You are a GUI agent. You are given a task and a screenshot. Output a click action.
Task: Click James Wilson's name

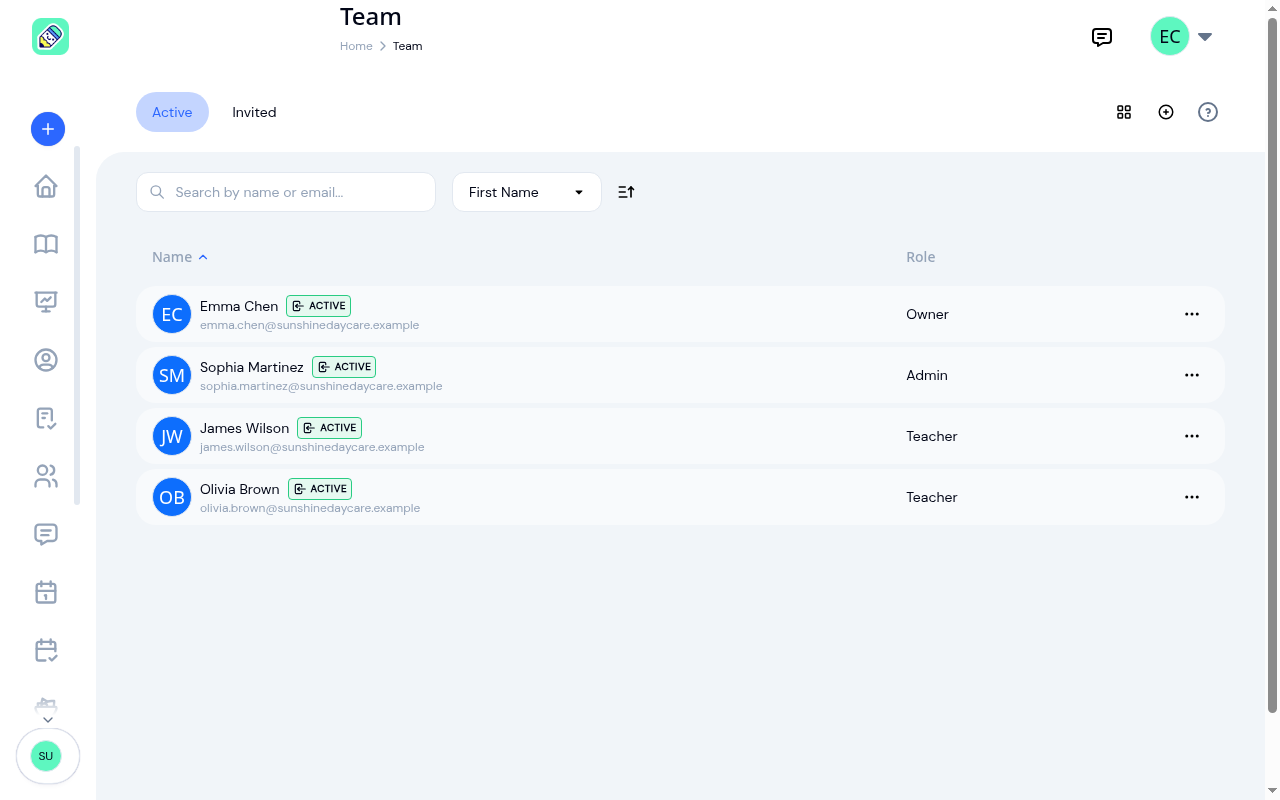245,428
